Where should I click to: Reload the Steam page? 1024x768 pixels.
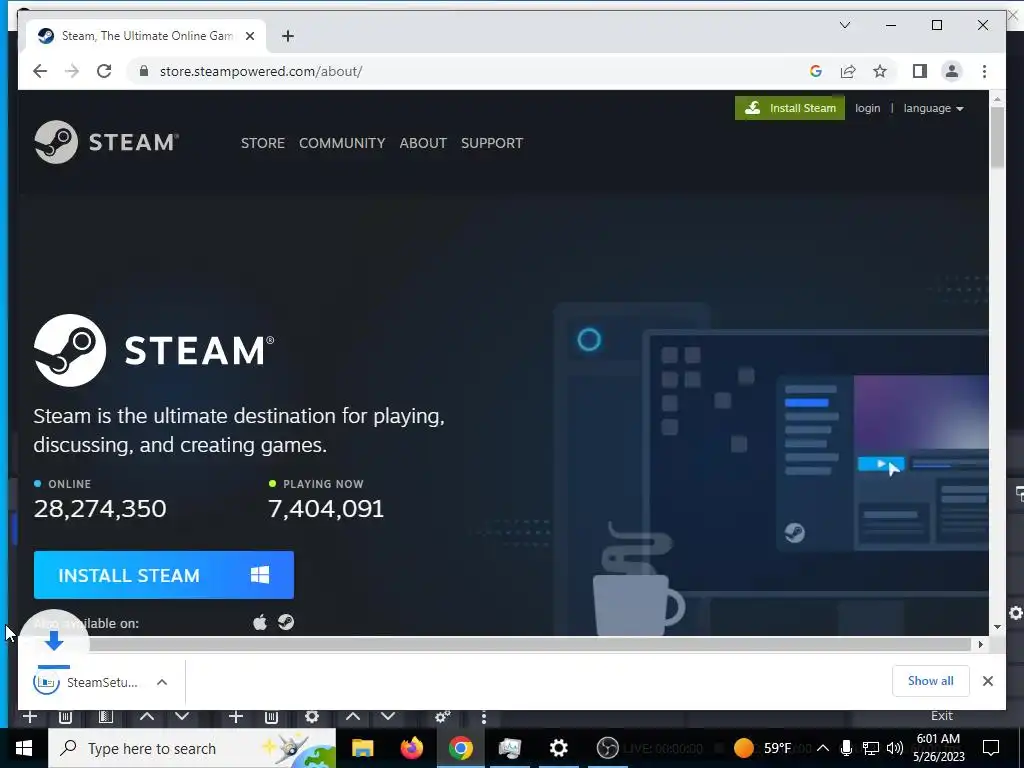click(x=104, y=71)
